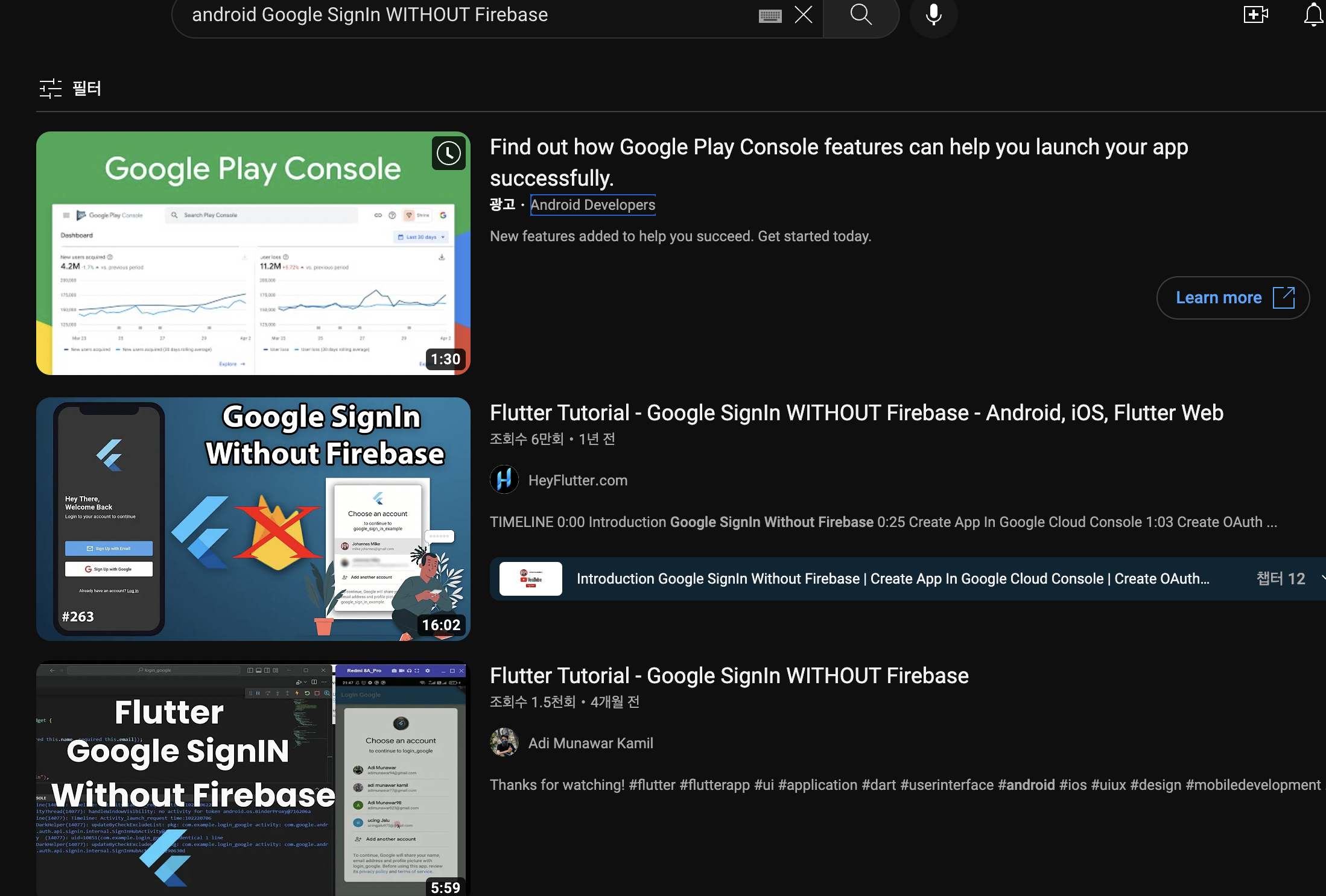Add Google Play Console ad to Watch Later
This screenshot has height=896, width=1326.
click(x=449, y=153)
